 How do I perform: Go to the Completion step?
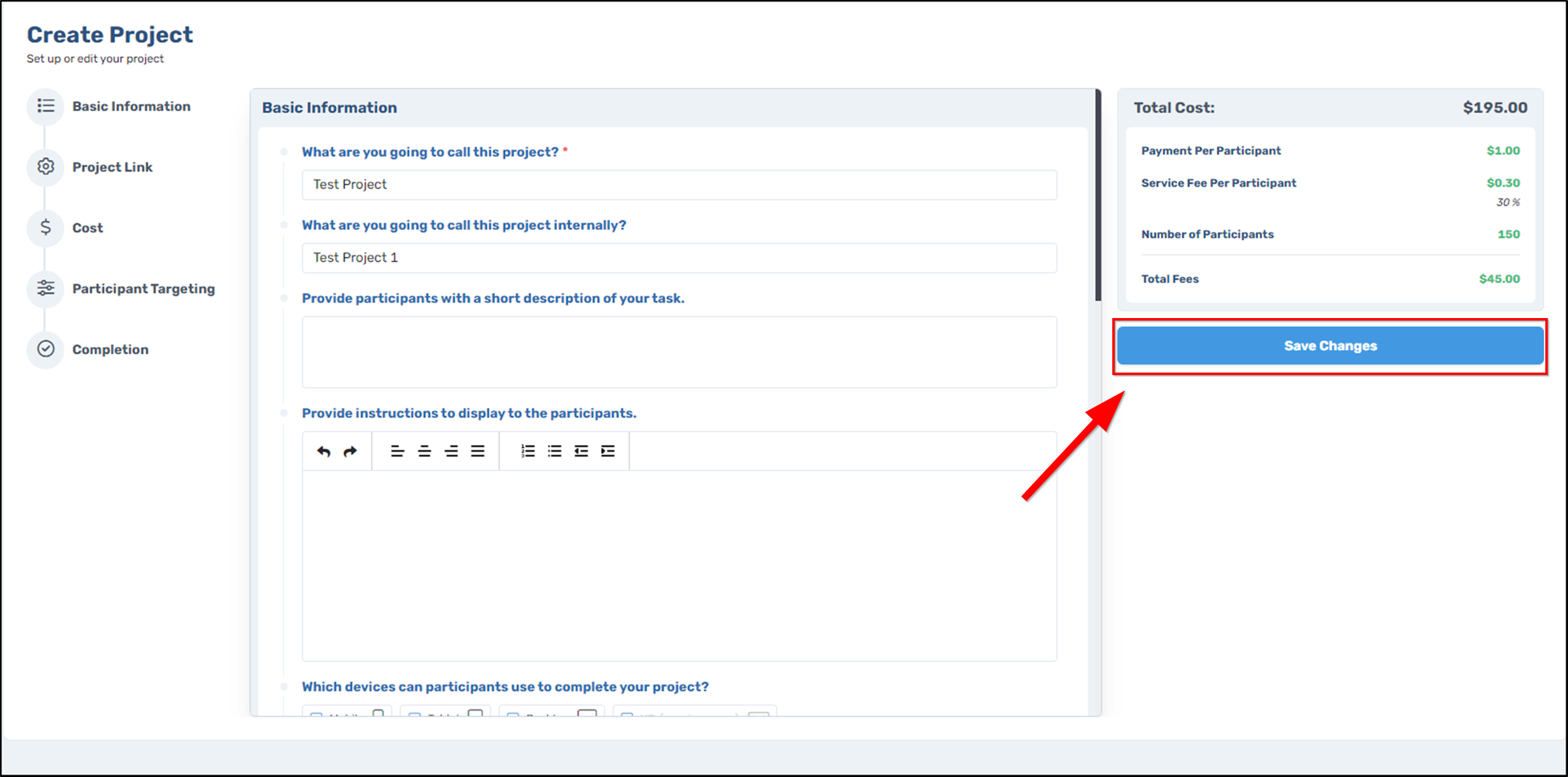[110, 350]
